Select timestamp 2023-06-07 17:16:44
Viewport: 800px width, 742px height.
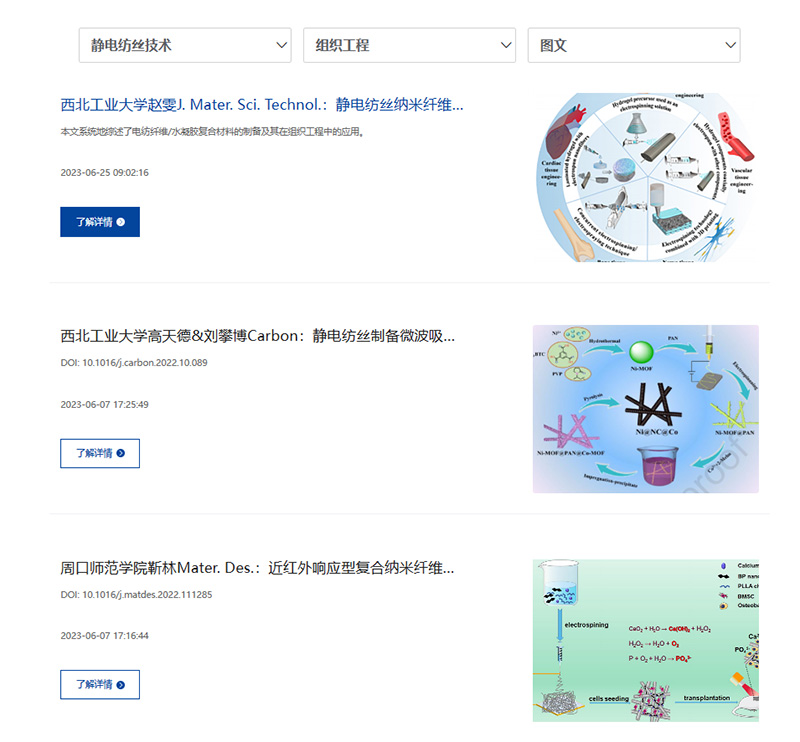coord(105,636)
